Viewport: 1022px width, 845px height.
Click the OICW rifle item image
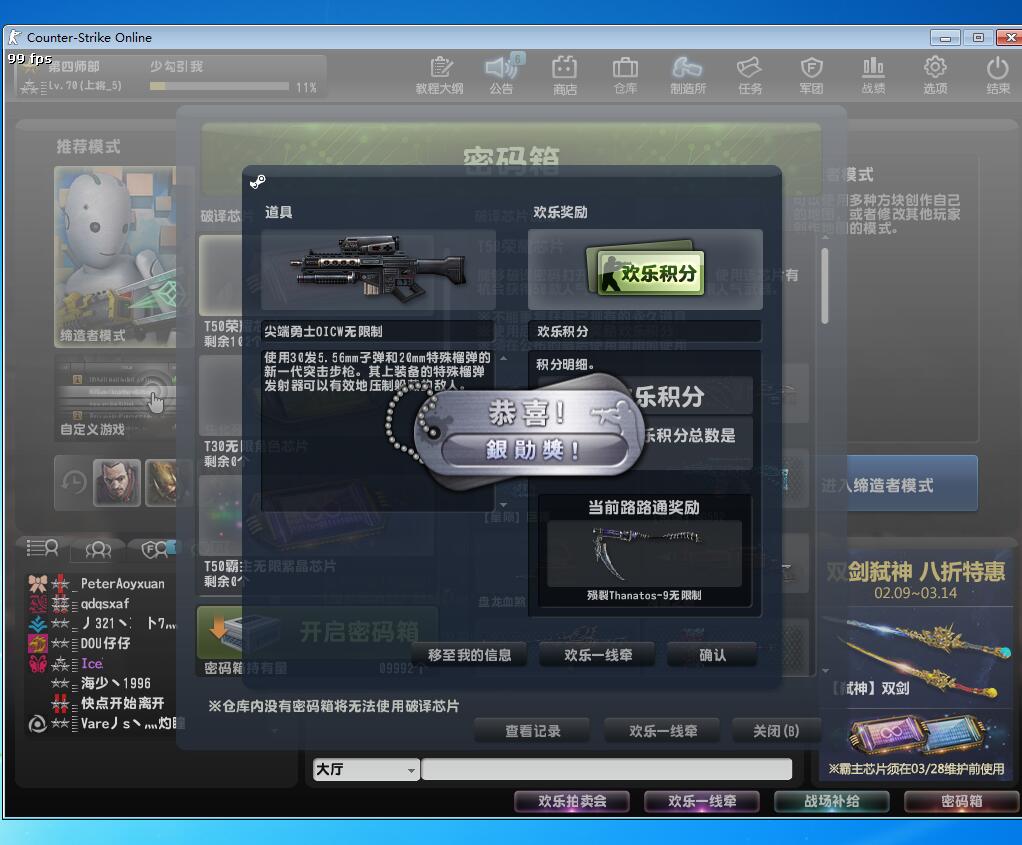(x=378, y=269)
